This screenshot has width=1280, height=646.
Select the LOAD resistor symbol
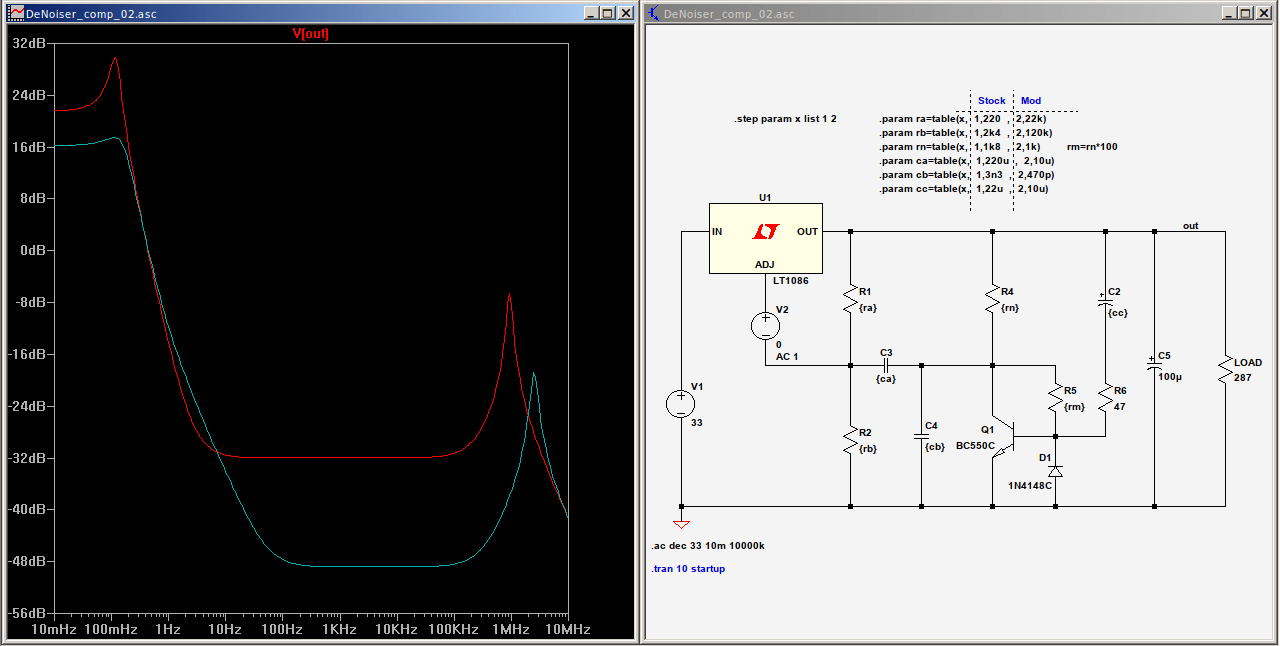1224,370
